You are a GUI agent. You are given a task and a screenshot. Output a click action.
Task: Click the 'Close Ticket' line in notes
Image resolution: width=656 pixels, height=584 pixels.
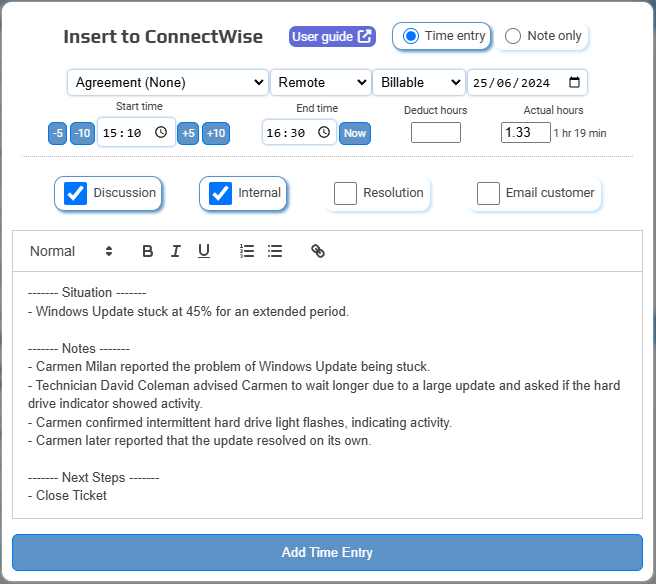point(67,496)
